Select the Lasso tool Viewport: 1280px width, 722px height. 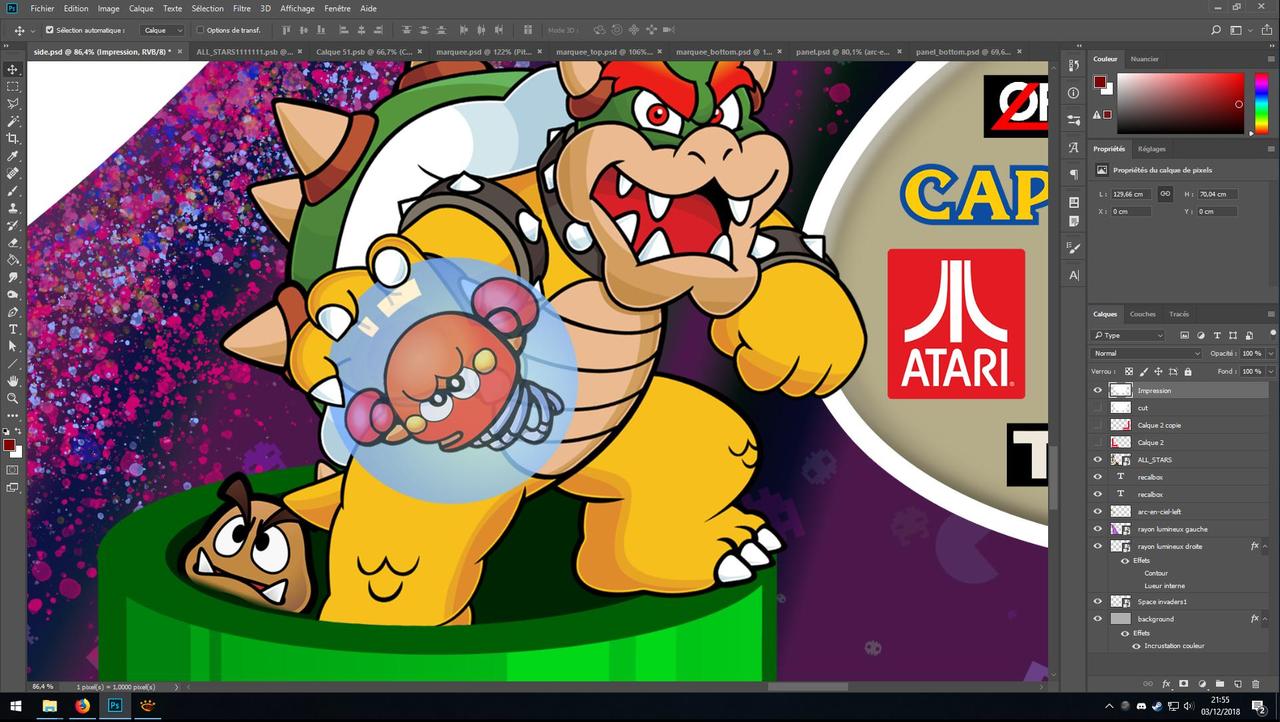coord(13,104)
